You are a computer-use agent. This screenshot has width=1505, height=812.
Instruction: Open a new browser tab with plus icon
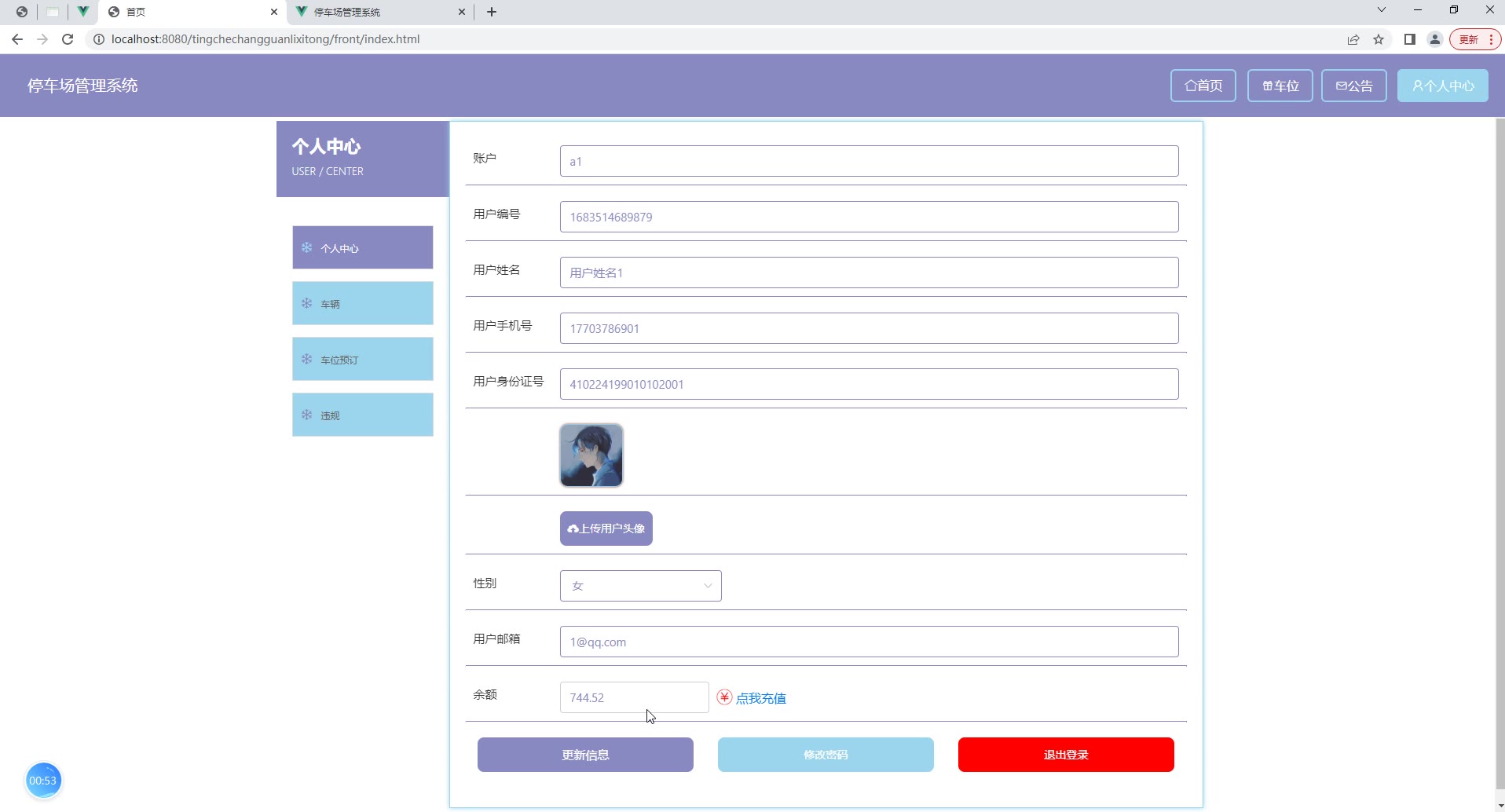click(492, 12)
